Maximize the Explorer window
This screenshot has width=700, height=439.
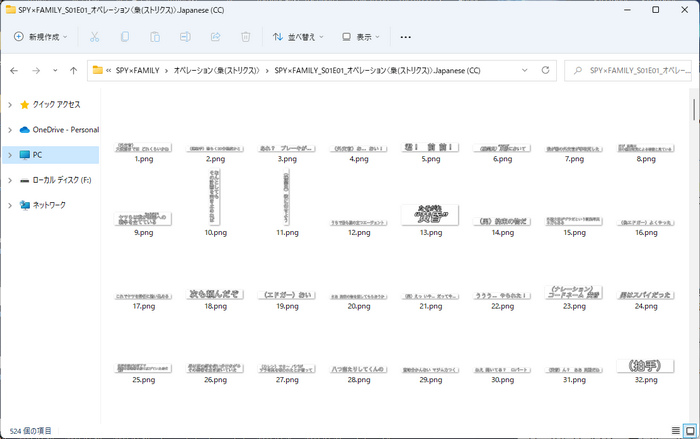[x=655, y=10]
